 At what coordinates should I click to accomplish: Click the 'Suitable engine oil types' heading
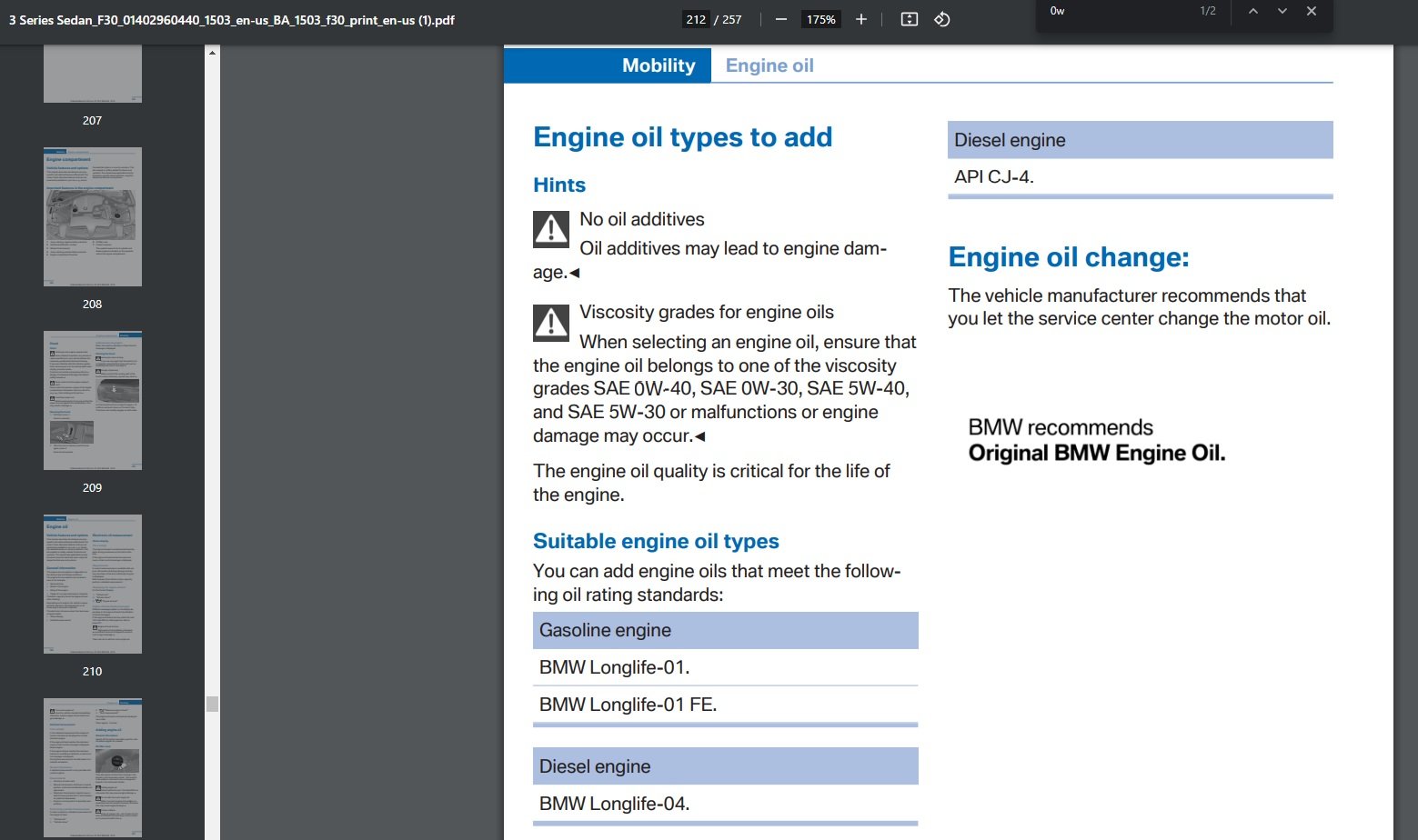pos(656,541)
